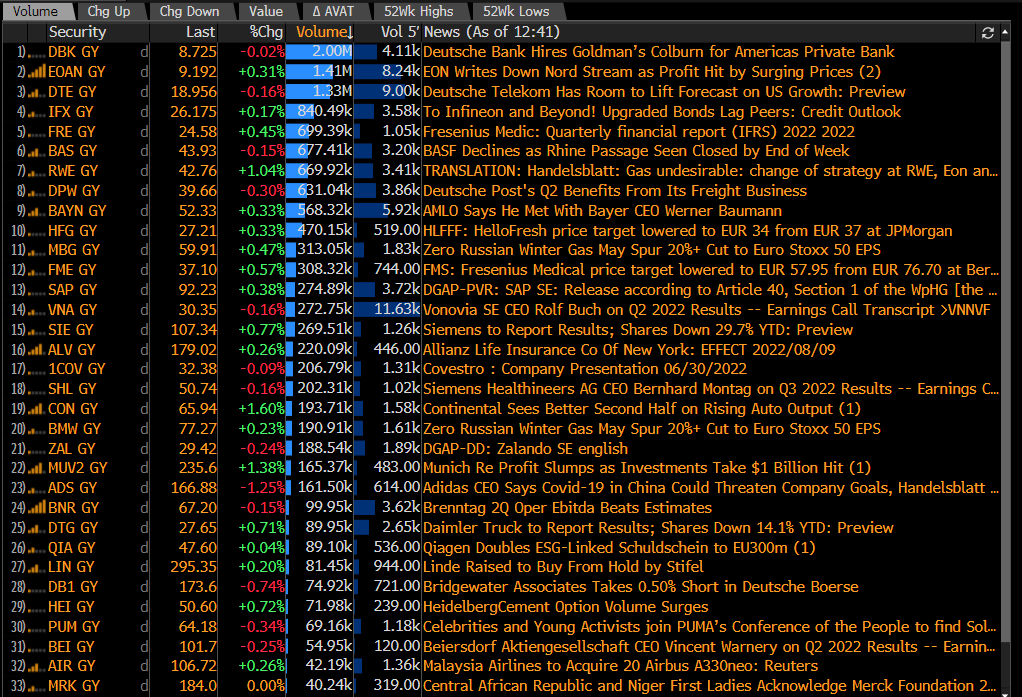Open Zalando SE english DGAP-DD headline

[x=525, y=449]
